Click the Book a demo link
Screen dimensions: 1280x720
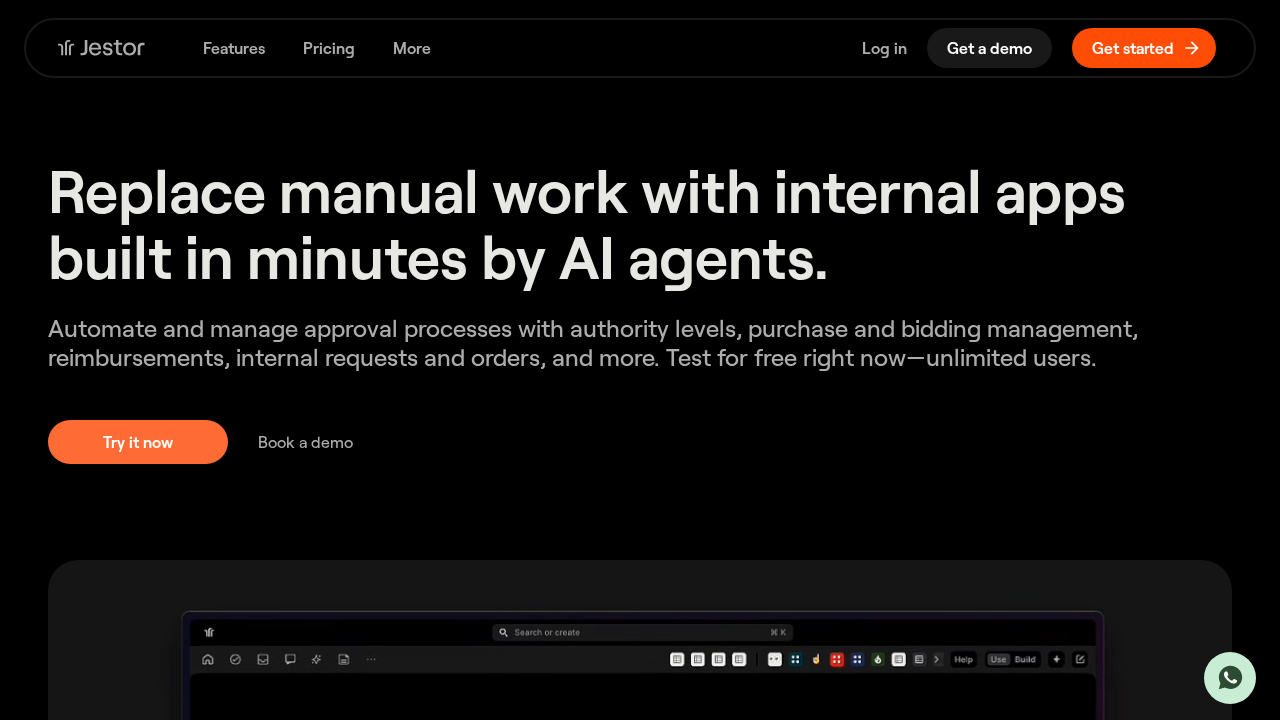tap(305, 442)
